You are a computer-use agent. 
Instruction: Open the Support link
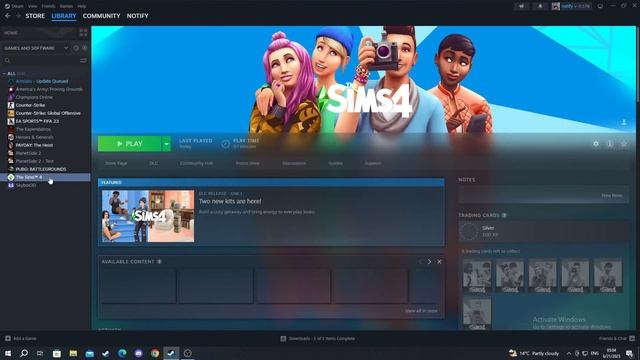(373, 163)
